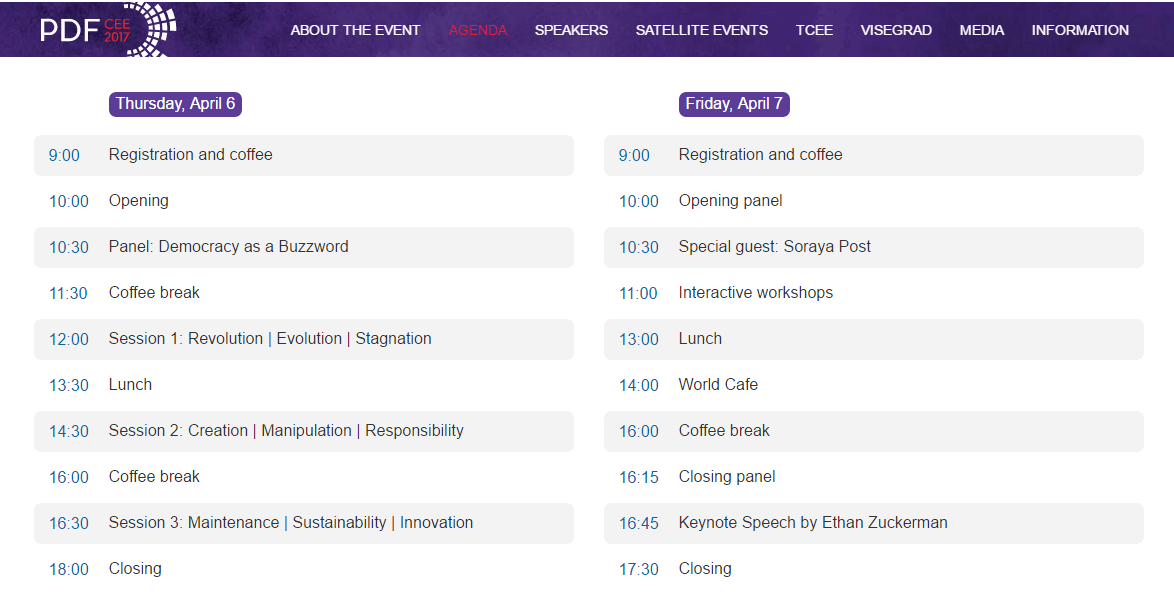Open Keynote Speech by Ethan Zuckerman

tap(812, 523)
